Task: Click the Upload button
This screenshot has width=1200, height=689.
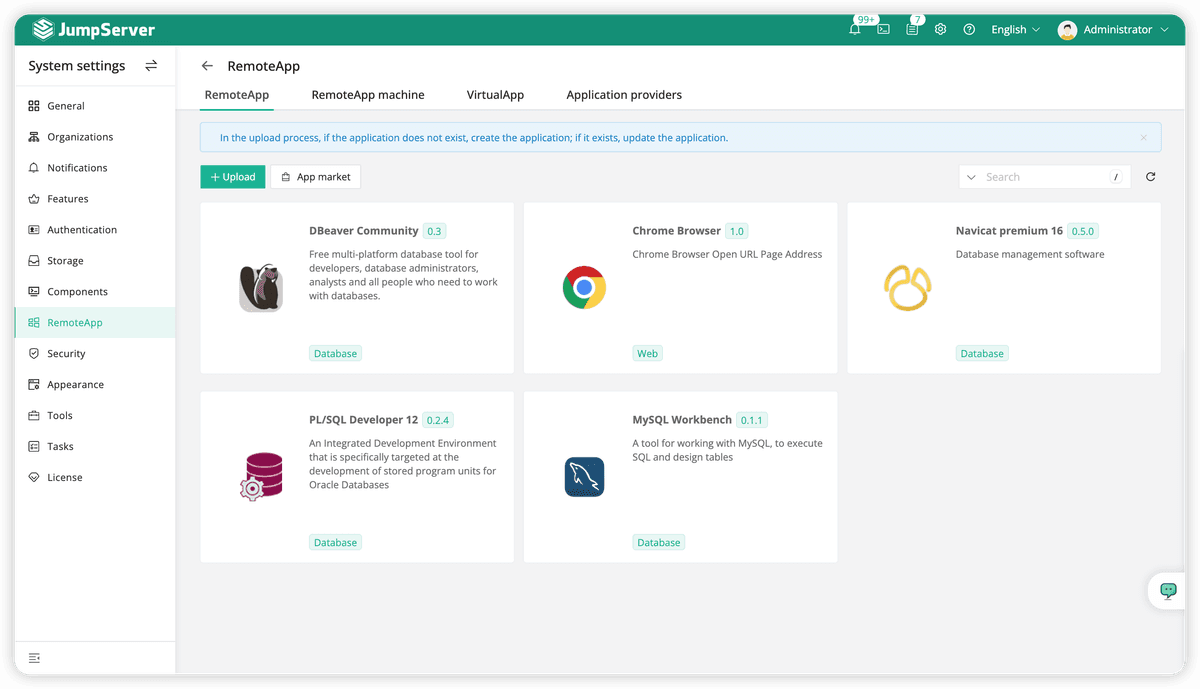Action: [232, 176]
